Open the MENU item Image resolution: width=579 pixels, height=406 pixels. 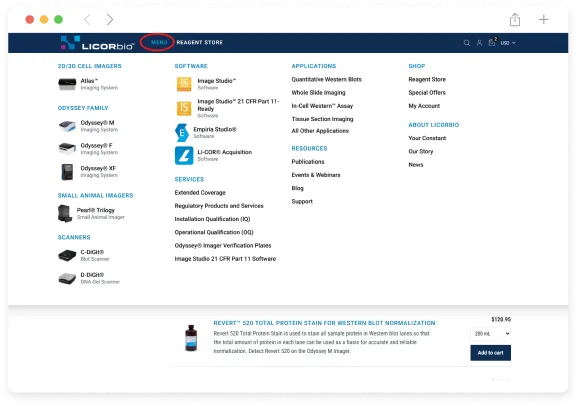click(x=159, y=42)
